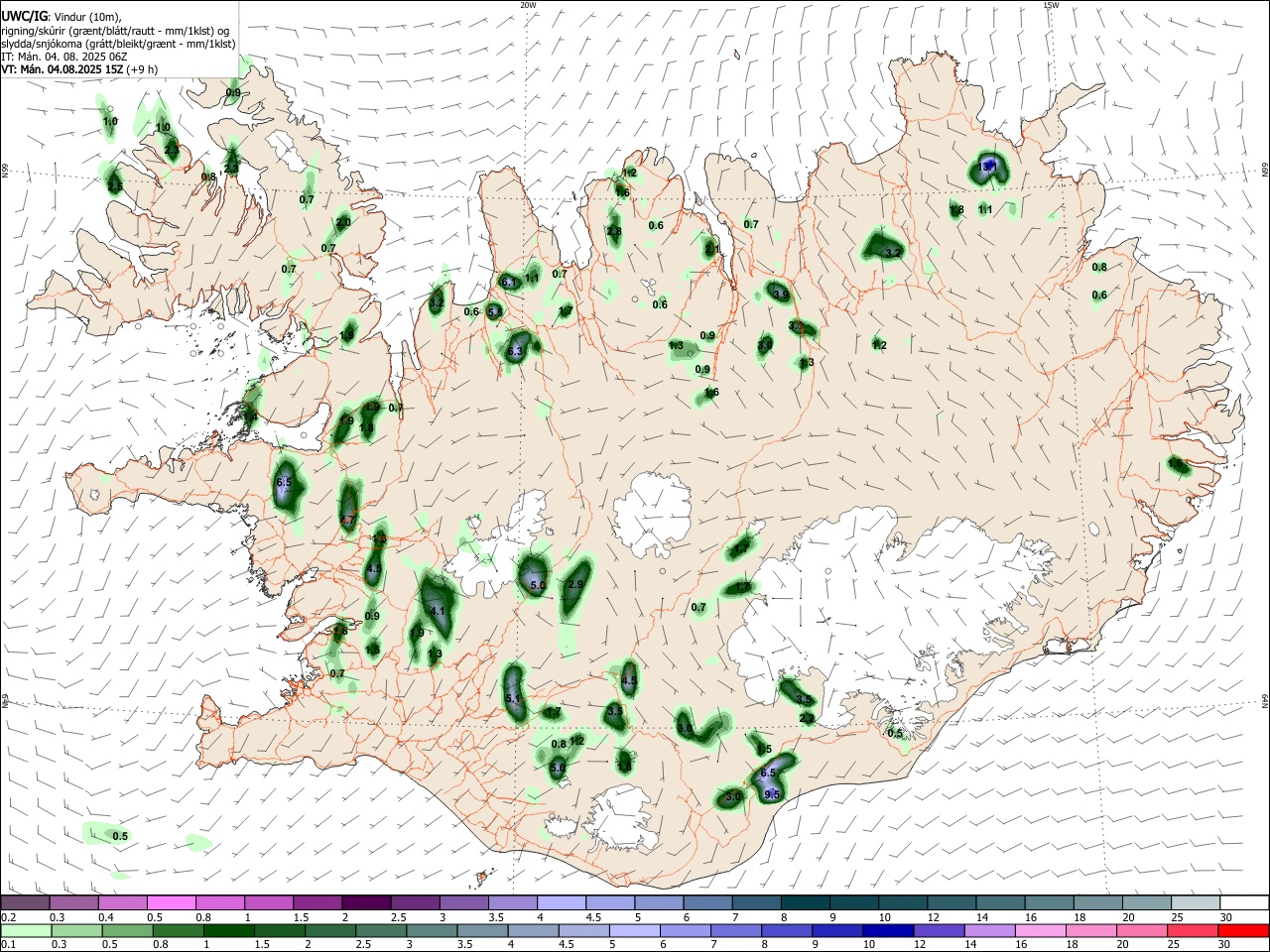Click the 0.4 label in the upper legend
The image size is (1270, 952).
coord(105,917)
